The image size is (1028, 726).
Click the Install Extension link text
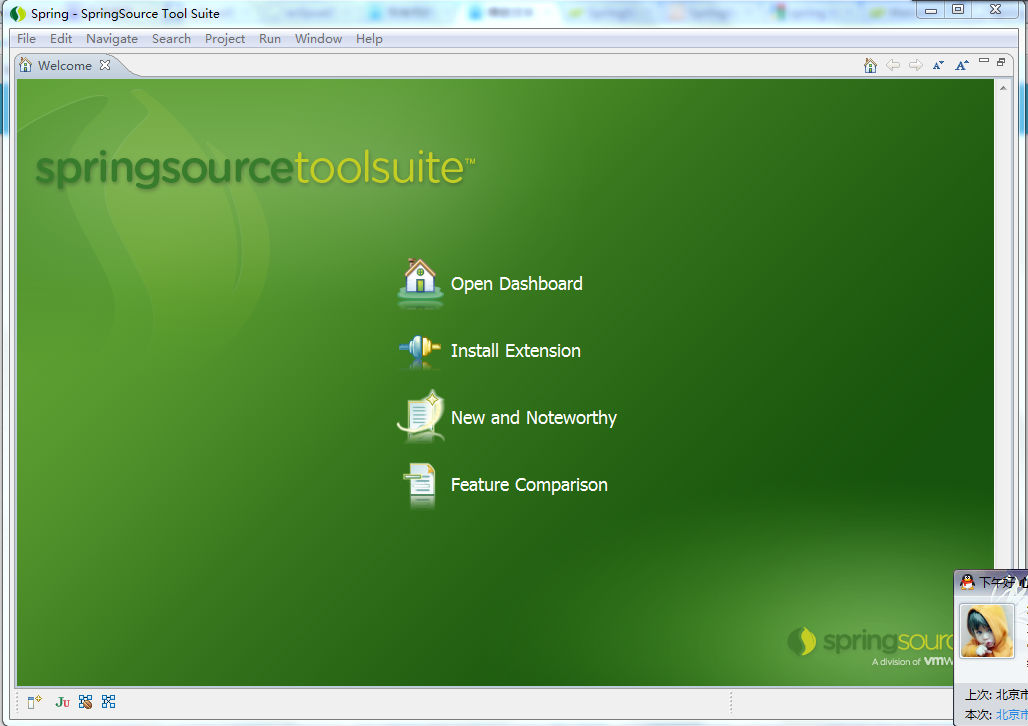click(516, 351)
